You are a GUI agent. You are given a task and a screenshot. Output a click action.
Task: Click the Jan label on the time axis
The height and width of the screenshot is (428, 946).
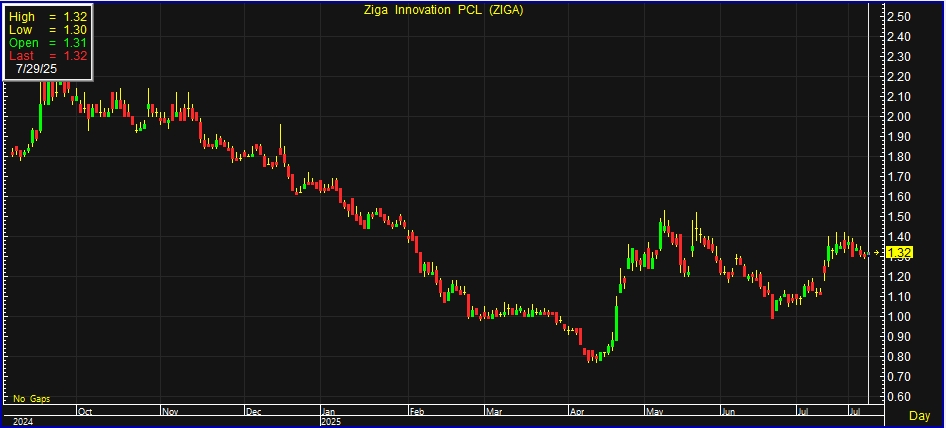pos(330,412)
